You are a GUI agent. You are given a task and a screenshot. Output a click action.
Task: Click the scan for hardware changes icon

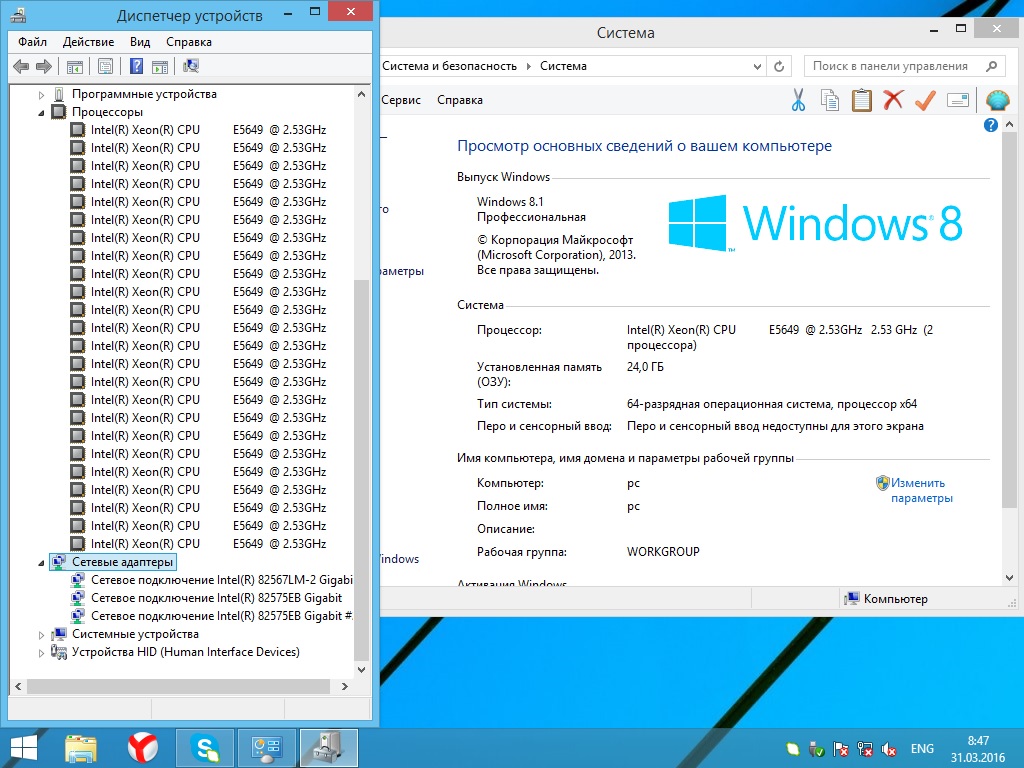pos(191,66)
